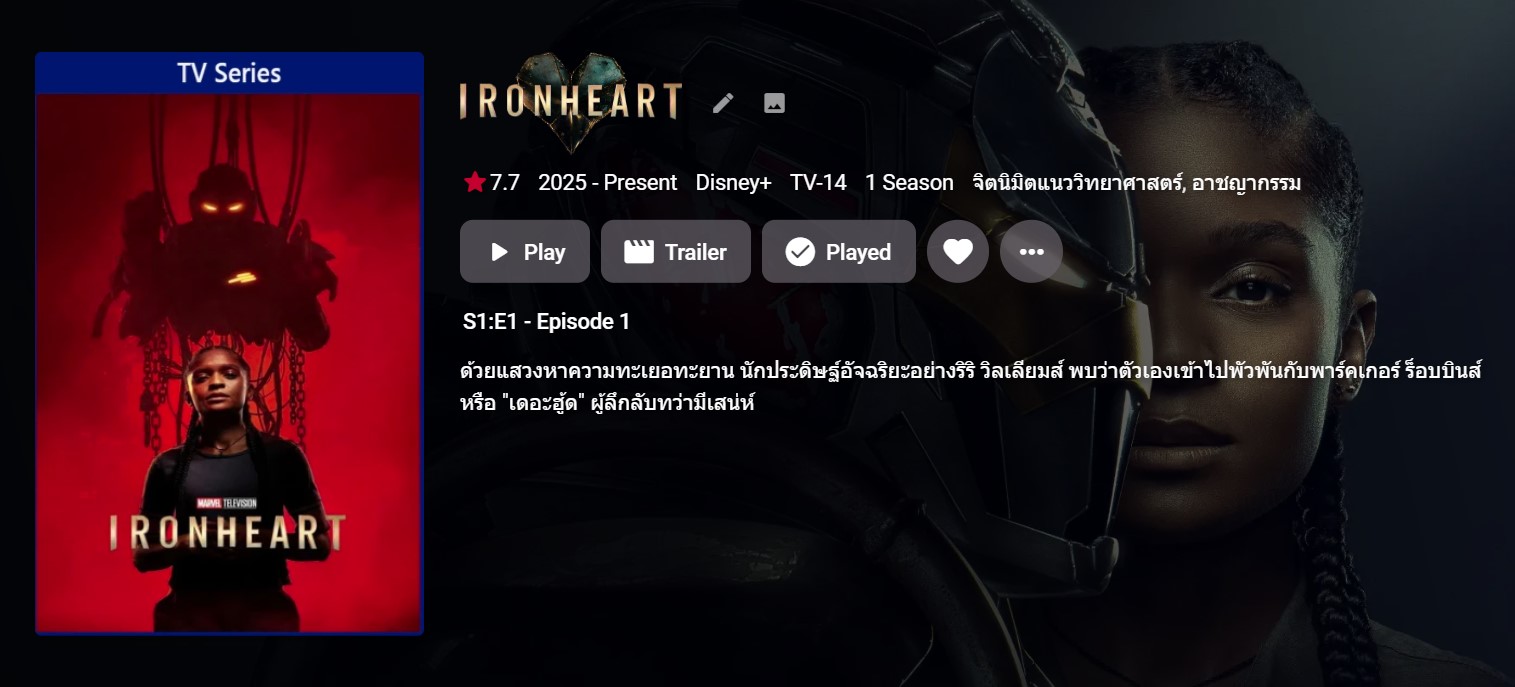Click the pencil edit metadata icon
The width and height of the screenshot is (1515, 687).
pyautogui.click(x=723, y=103)
